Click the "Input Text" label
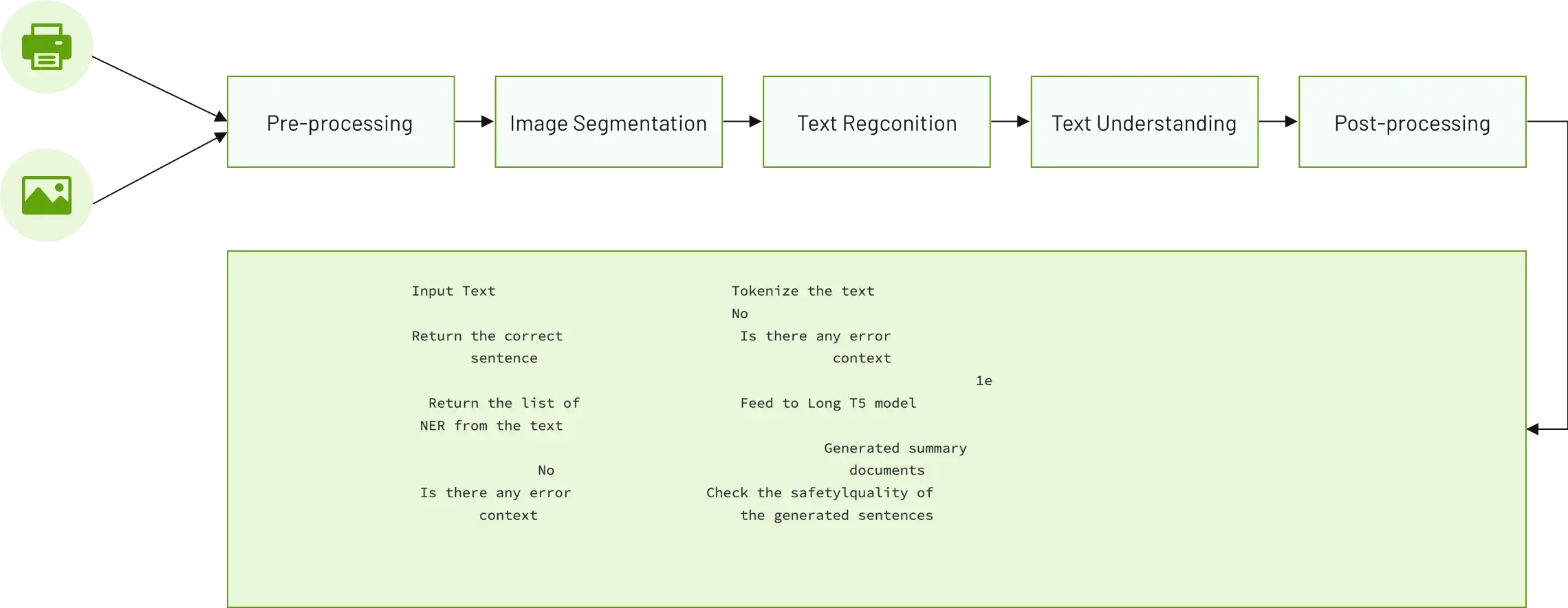 (453, 291)
